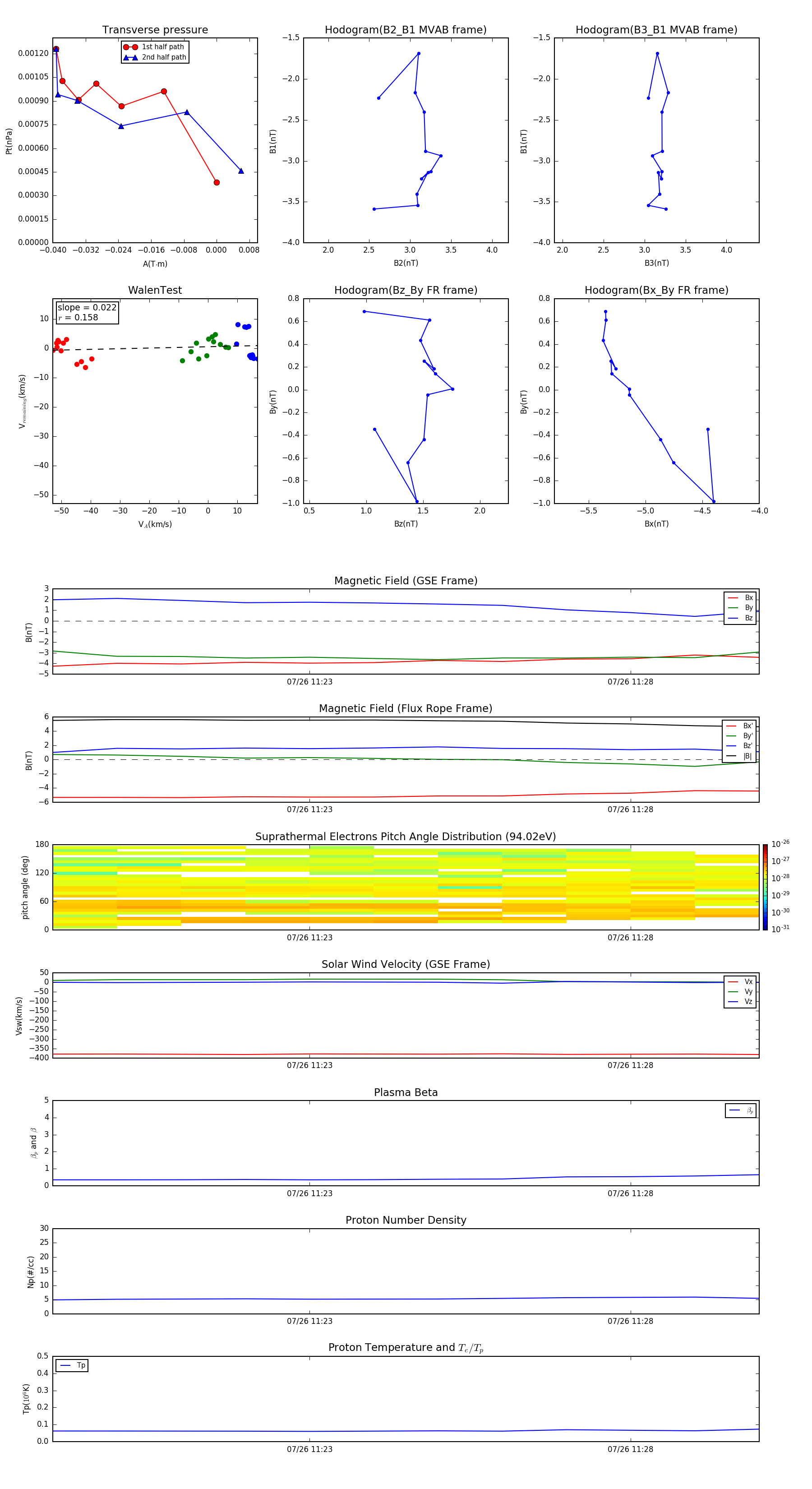This screenshot has height=1489, width=812.
Task: Click the pitch angle colorbar
Action: 765,887
